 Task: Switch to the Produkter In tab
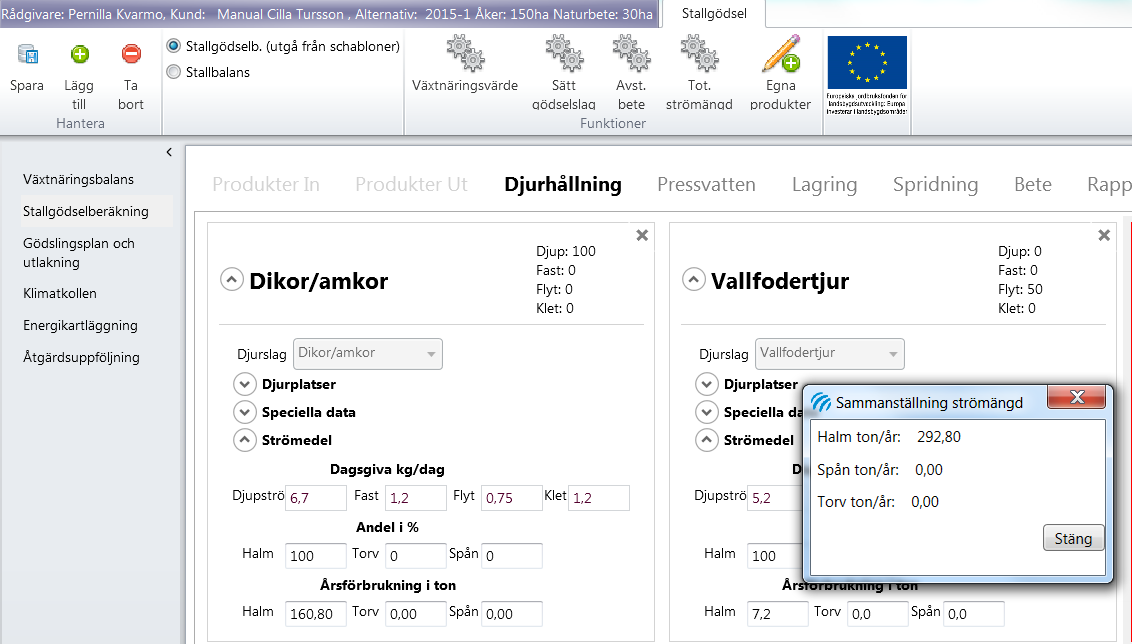(266, 185)
